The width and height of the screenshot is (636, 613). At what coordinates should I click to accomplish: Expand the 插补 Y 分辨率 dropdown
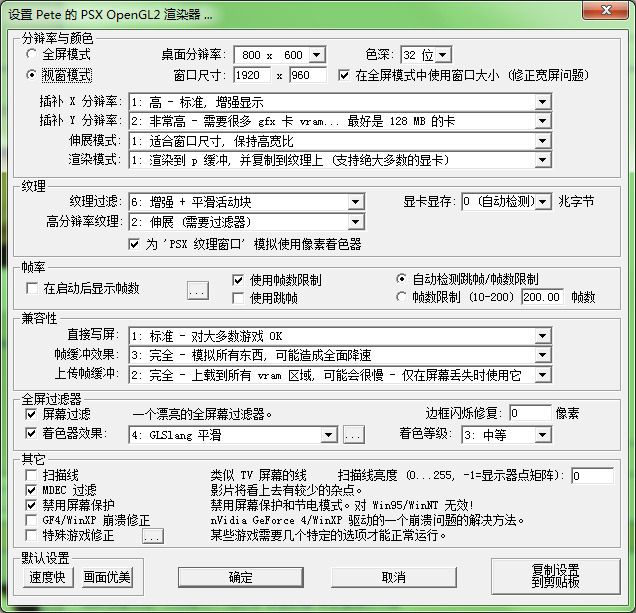(340, 121)
